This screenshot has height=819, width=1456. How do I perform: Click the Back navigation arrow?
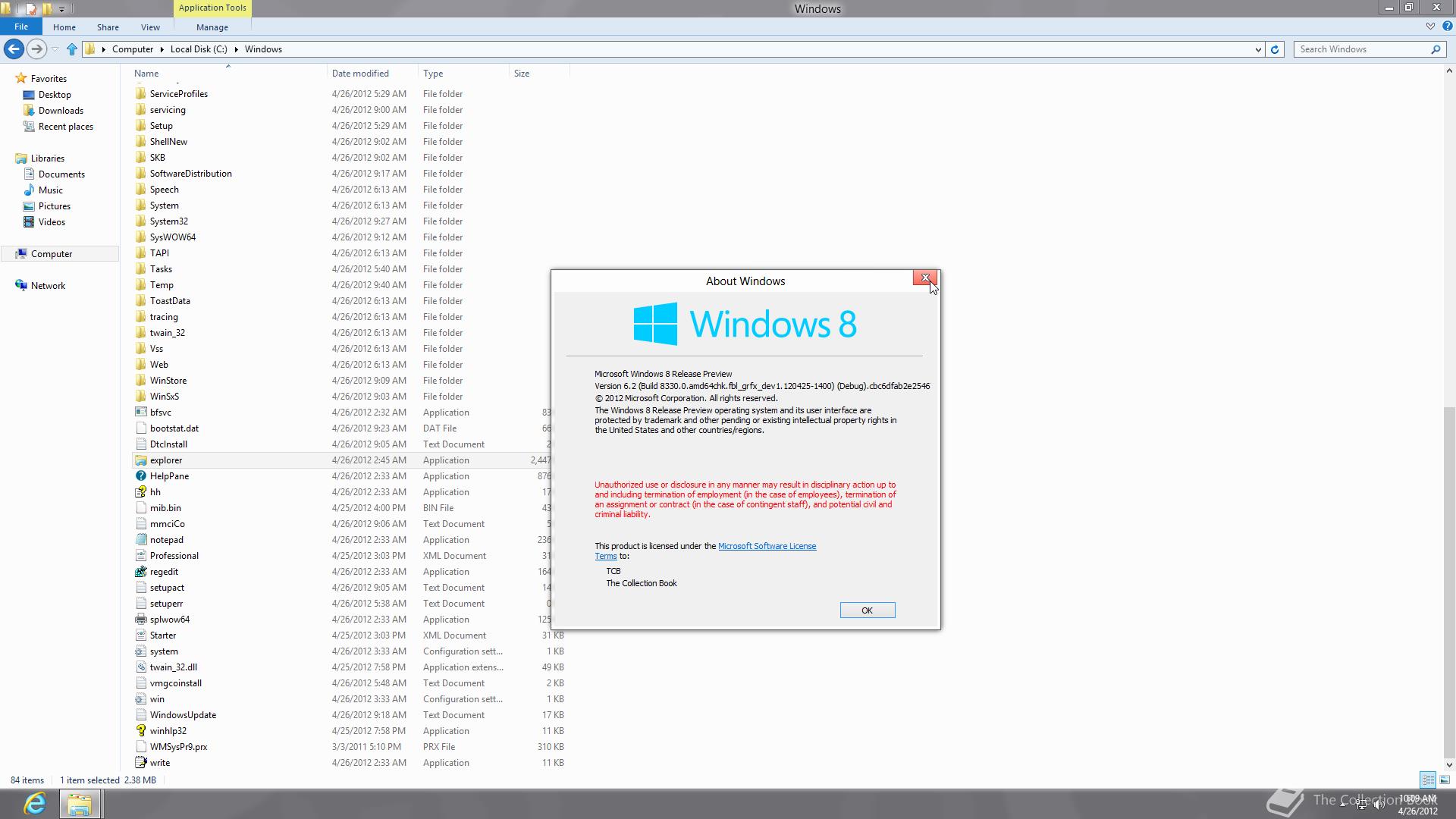(x=14, y=49)
